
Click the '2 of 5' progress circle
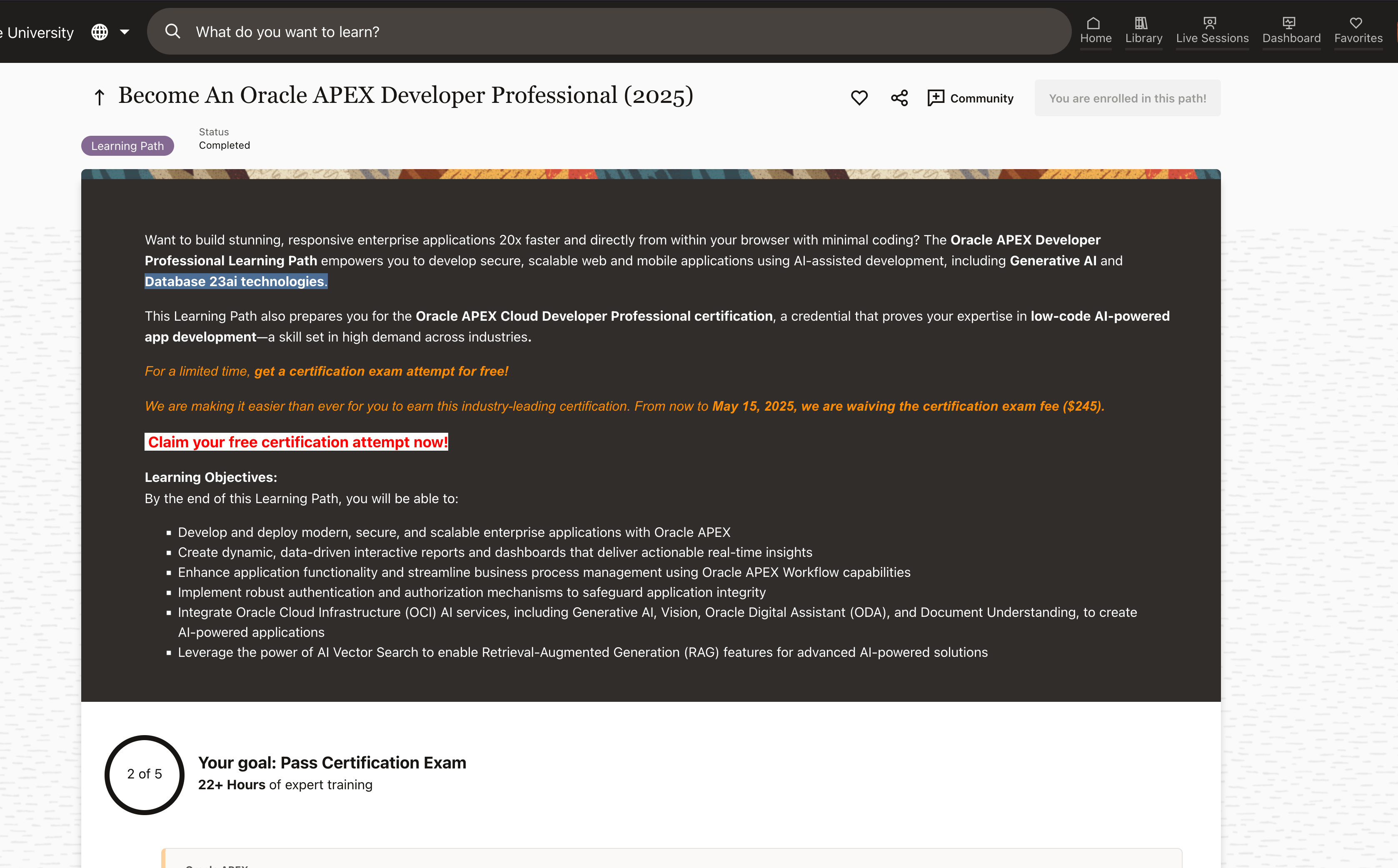145,774
